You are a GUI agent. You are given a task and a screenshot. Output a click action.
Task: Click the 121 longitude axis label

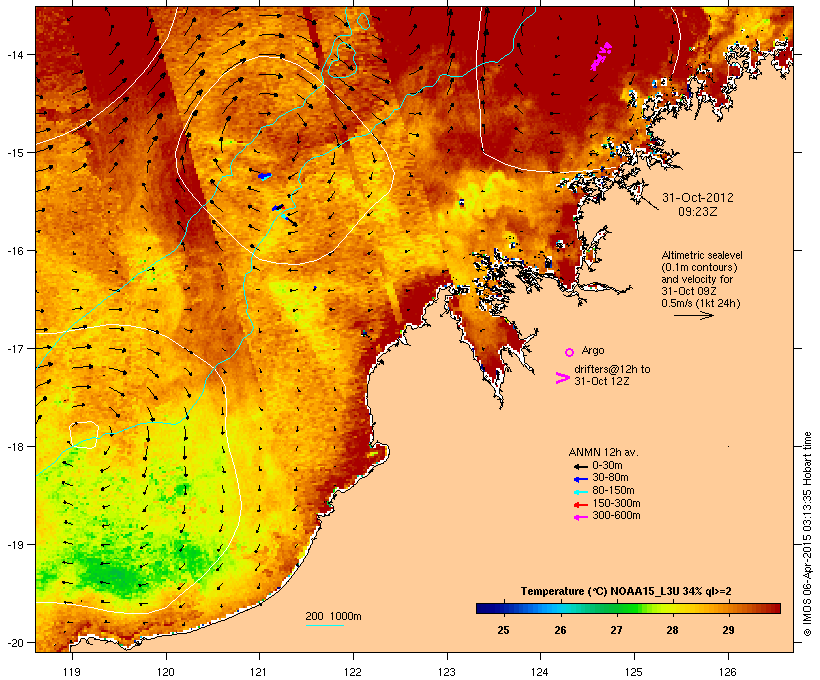point(259,672)
